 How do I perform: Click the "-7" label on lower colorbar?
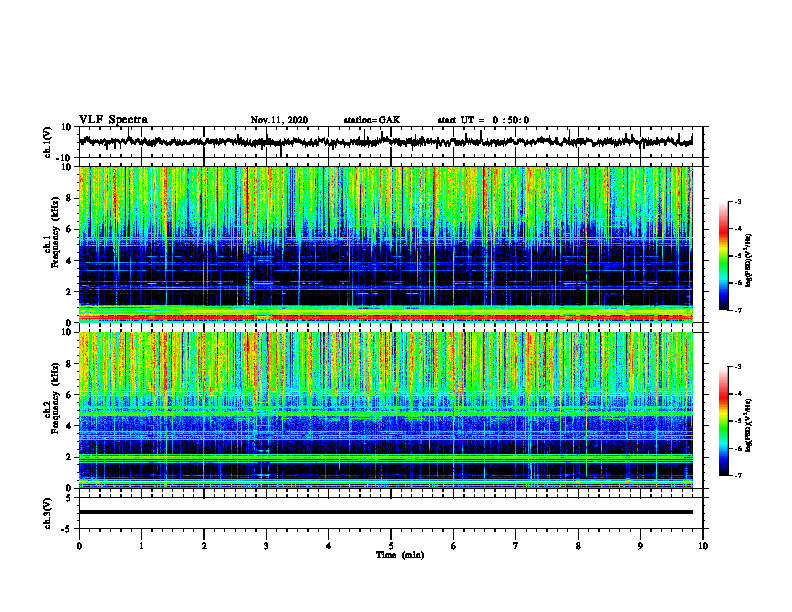pos(738,476)
